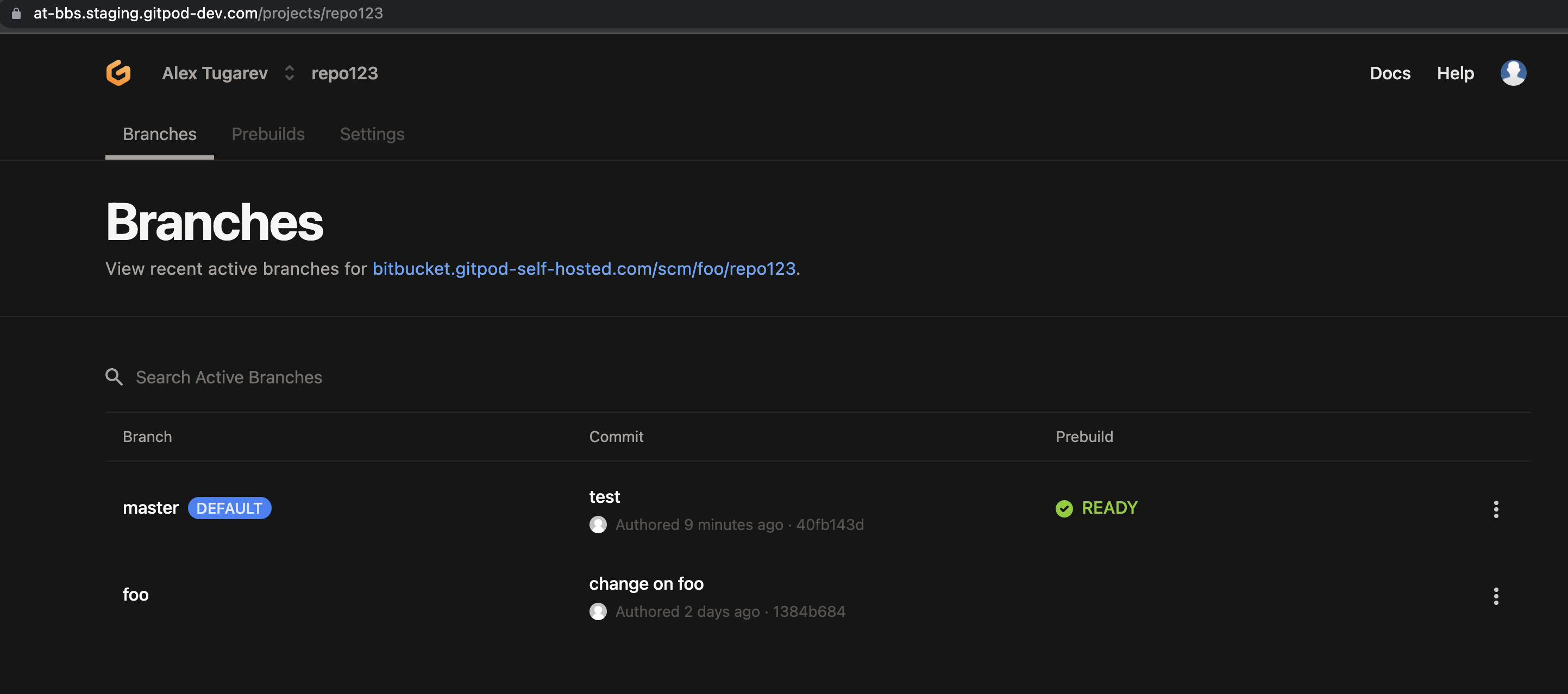The height and width of the screenshot is (694, 1568).
Task: Open the Docs link
Action: click(1390, 73)
